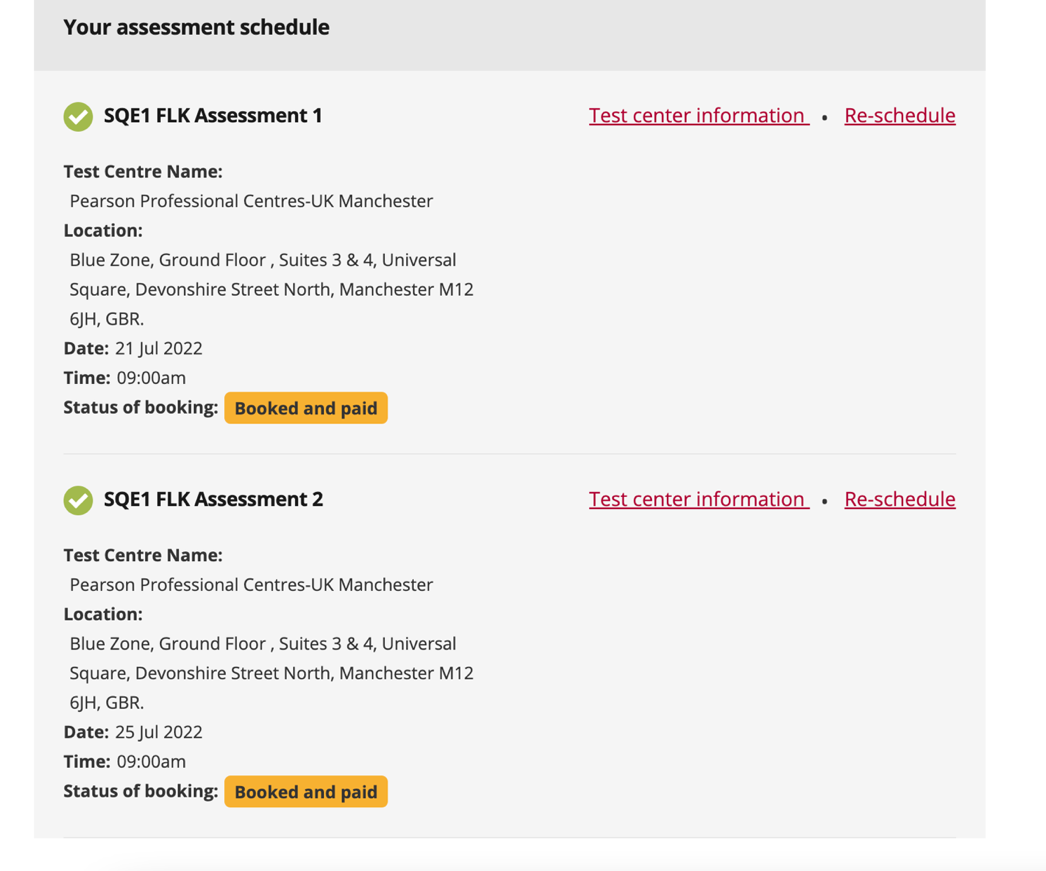This screenshot has width=1046, height=871.
Task: Open Test center information for Assessment 1
Action: [x=698, y=116]
